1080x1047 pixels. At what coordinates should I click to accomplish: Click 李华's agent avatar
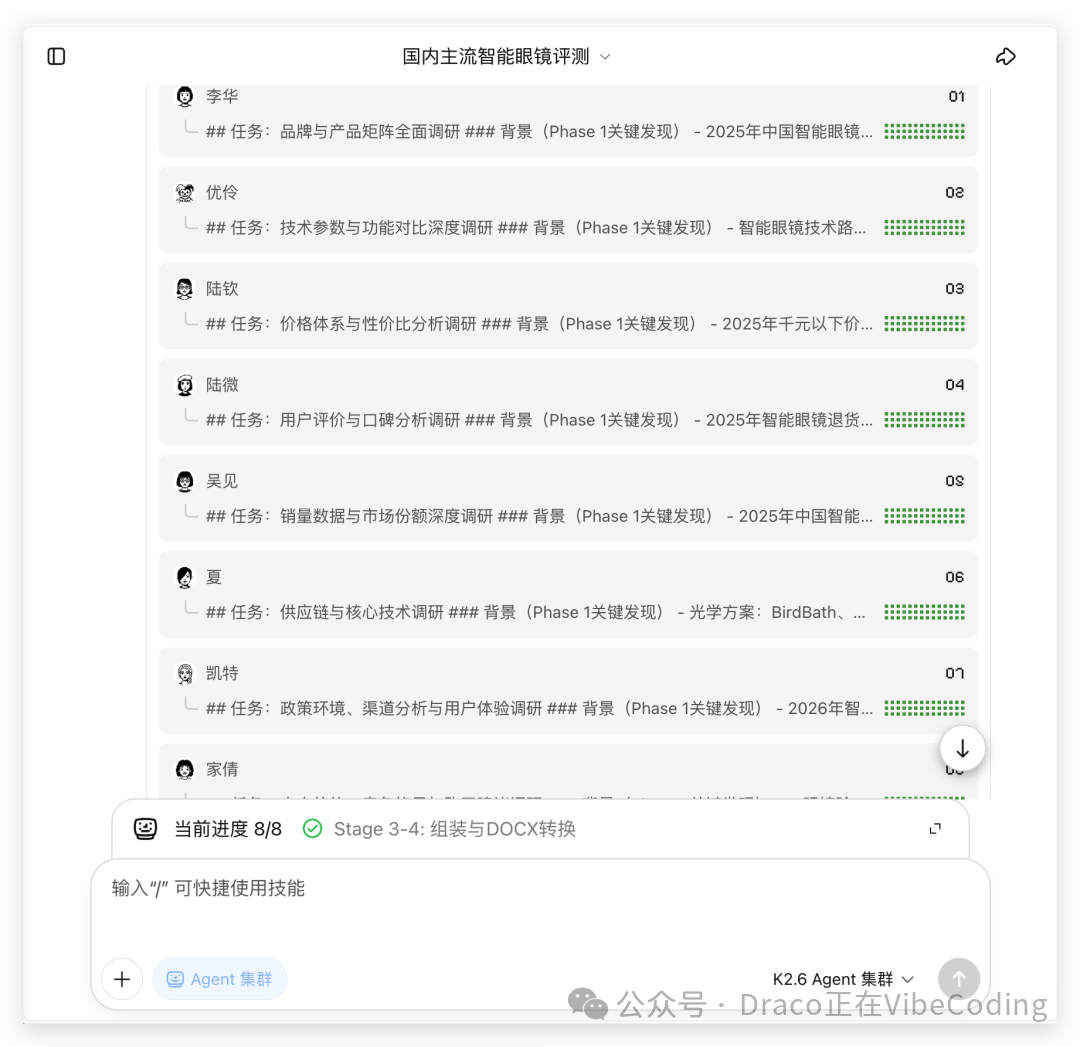tap(185, 96)
